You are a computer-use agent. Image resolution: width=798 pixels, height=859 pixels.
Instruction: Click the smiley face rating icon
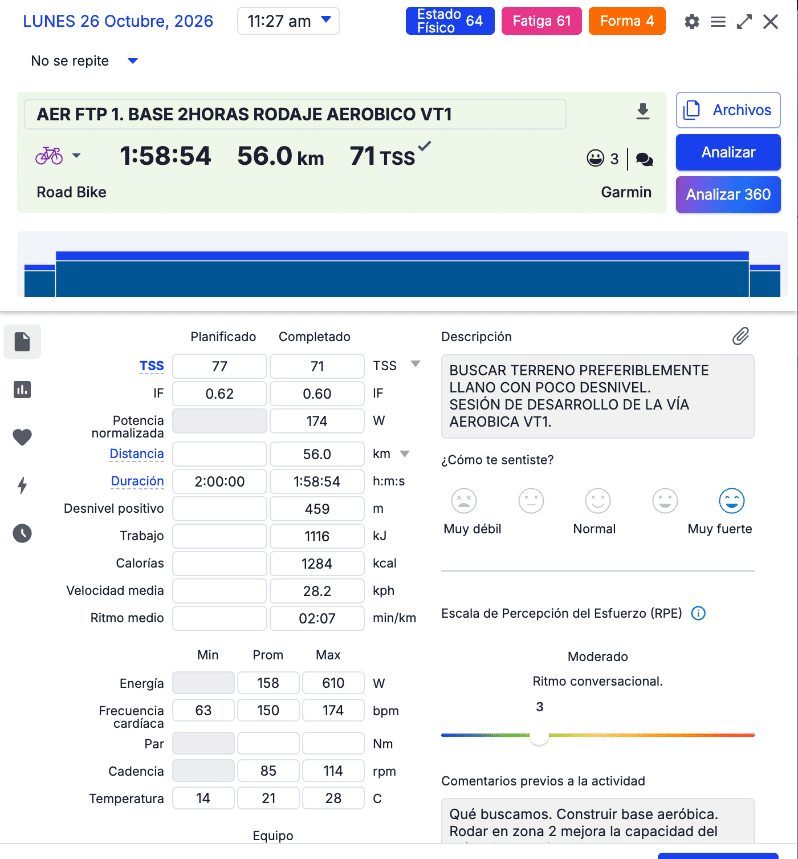595,158
